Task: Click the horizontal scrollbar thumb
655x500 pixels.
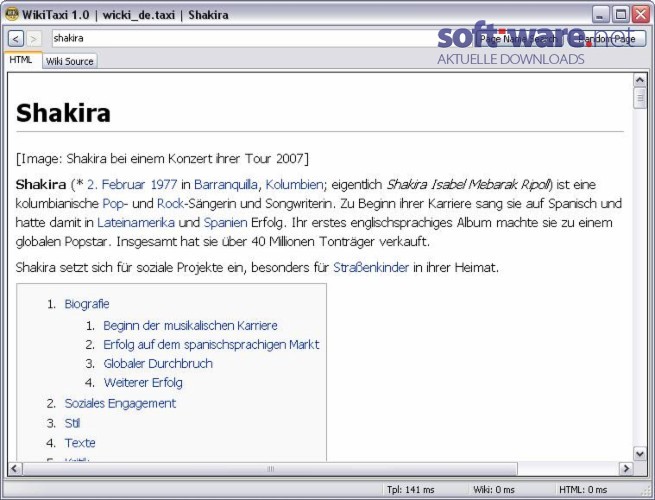Action: pos(270,468)
